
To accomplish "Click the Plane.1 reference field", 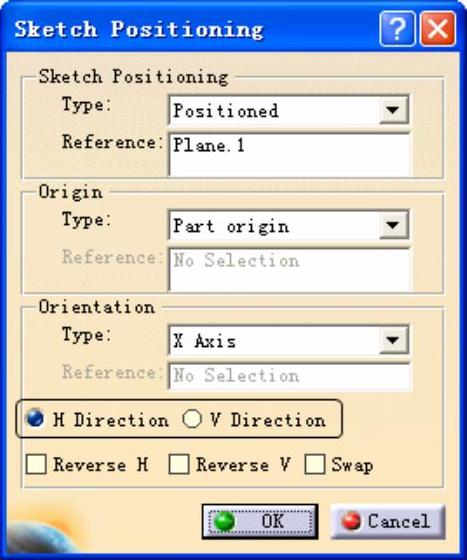I will pos(290,155).
